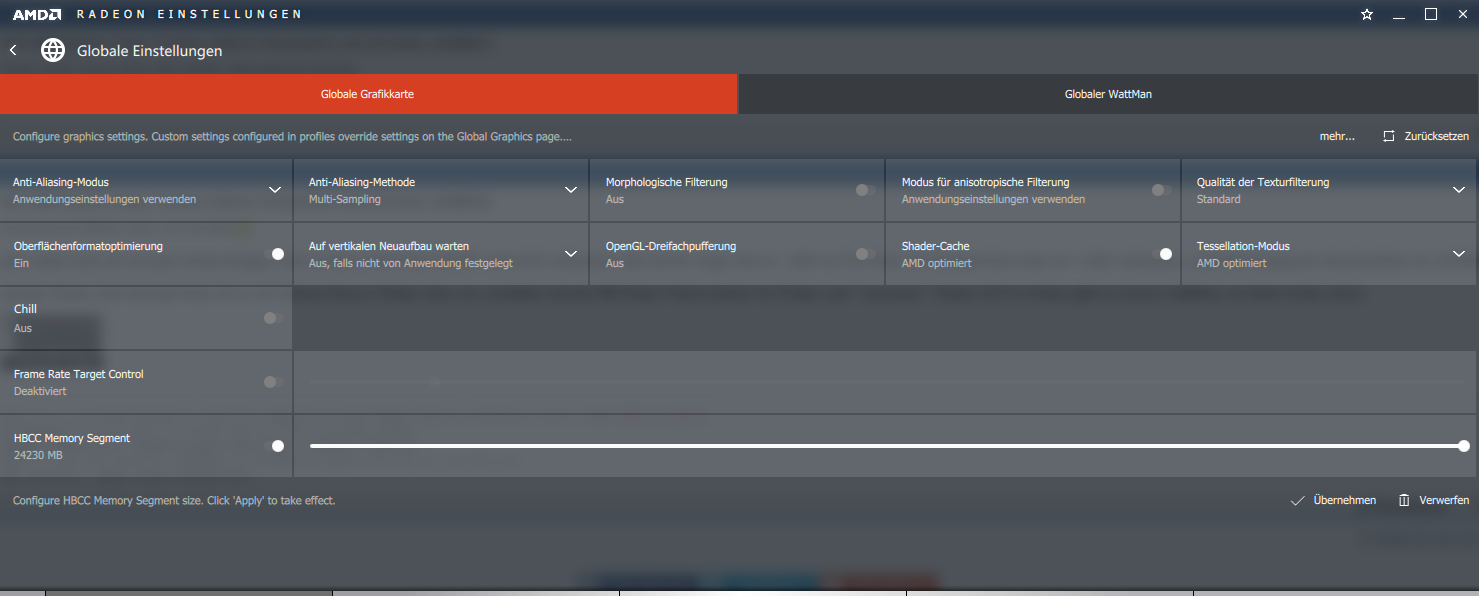This screenshot has height=596, width=1479.
Task: Expand the Anti-Aliasing-Methode dropdown
Action: tap(571, 190)
